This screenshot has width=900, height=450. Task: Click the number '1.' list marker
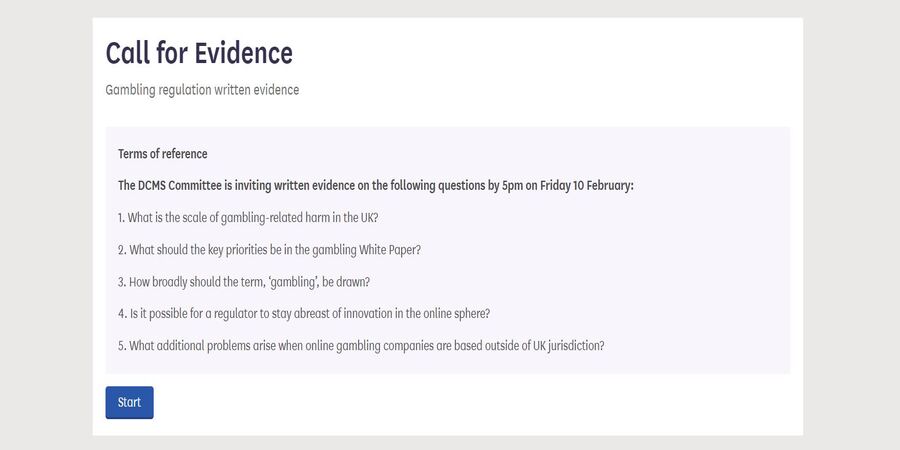click(122, 217)
